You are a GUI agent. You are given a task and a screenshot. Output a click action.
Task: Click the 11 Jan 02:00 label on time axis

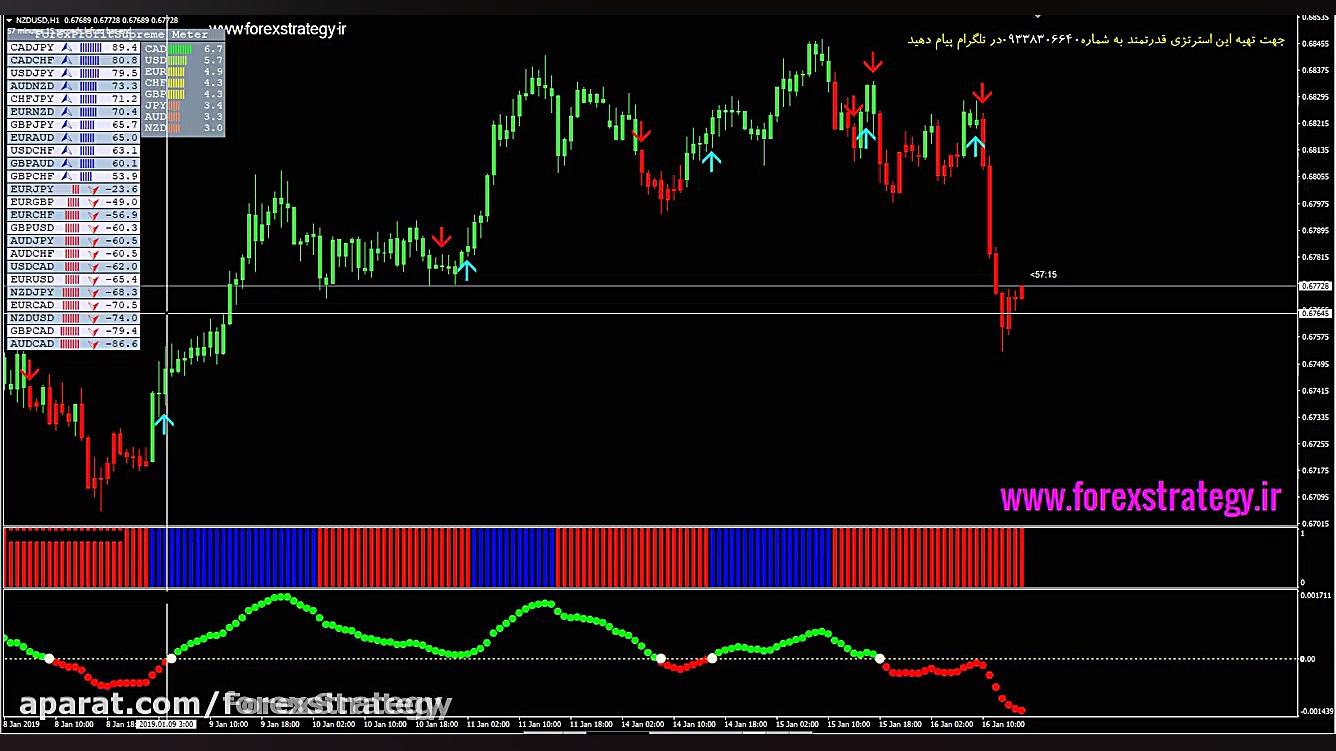pyautogui.click(x=488, y=724)
